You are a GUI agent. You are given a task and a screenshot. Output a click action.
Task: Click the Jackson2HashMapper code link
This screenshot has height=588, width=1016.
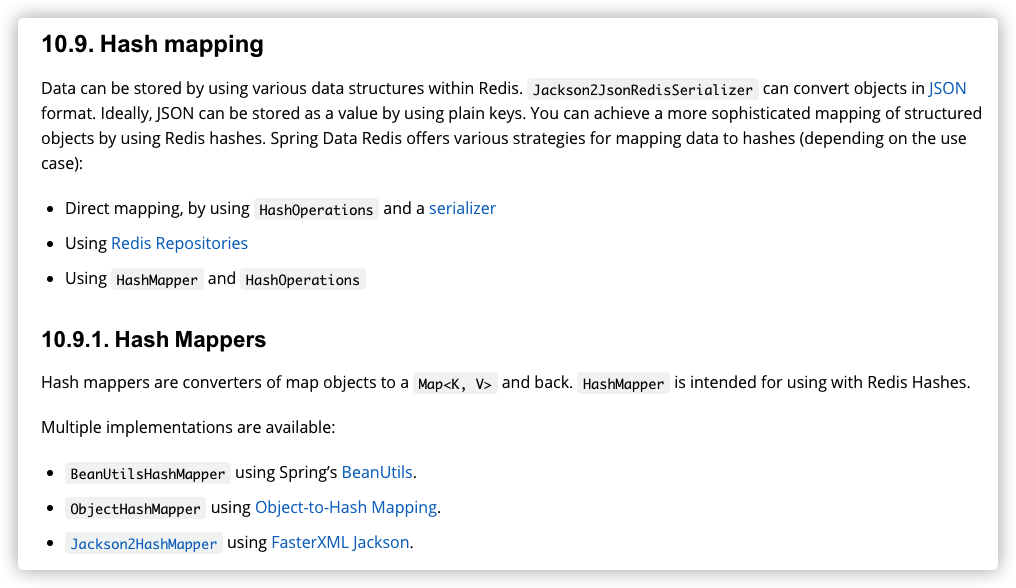click(x=143, y=543)
